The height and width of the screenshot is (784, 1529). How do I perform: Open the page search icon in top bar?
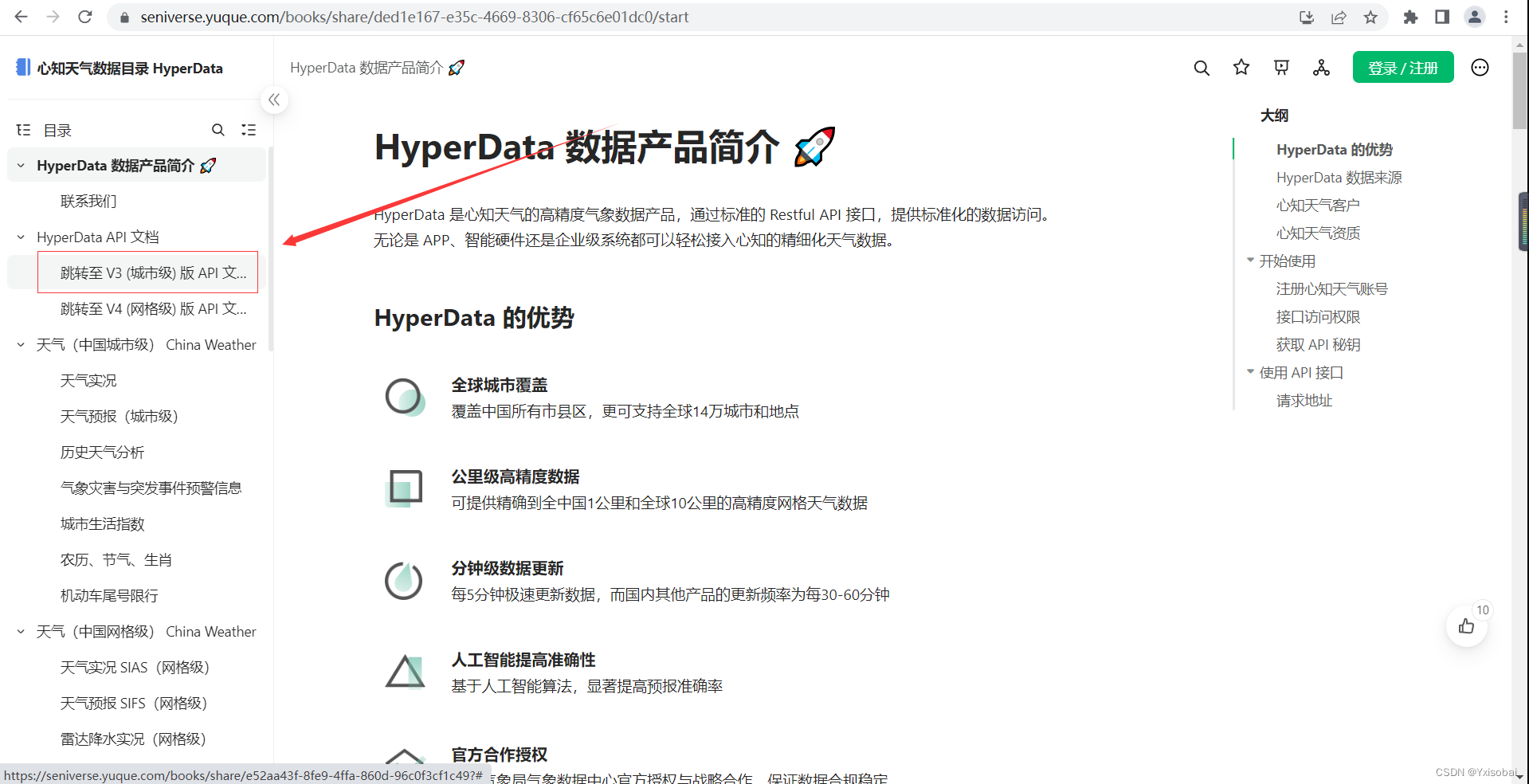1202,68
